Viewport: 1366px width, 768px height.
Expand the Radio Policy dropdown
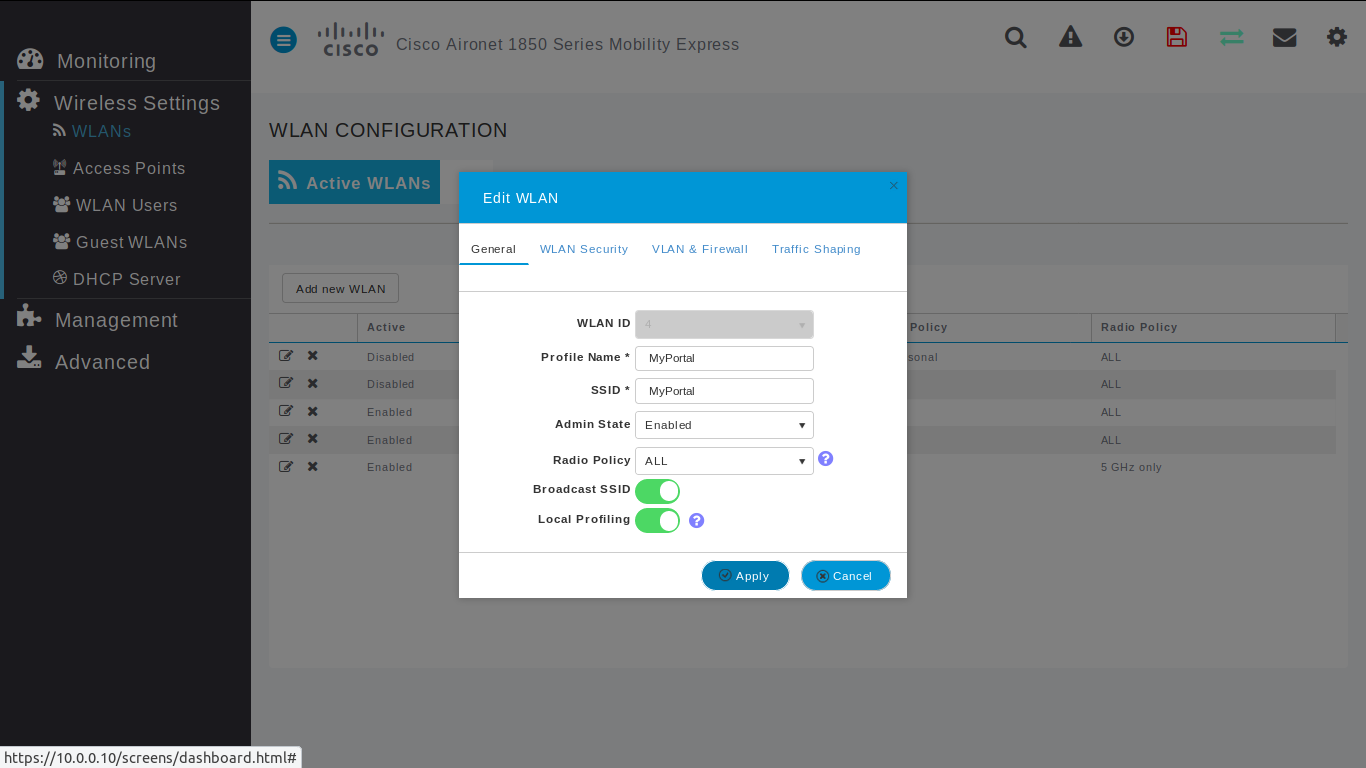coord(724,461)
